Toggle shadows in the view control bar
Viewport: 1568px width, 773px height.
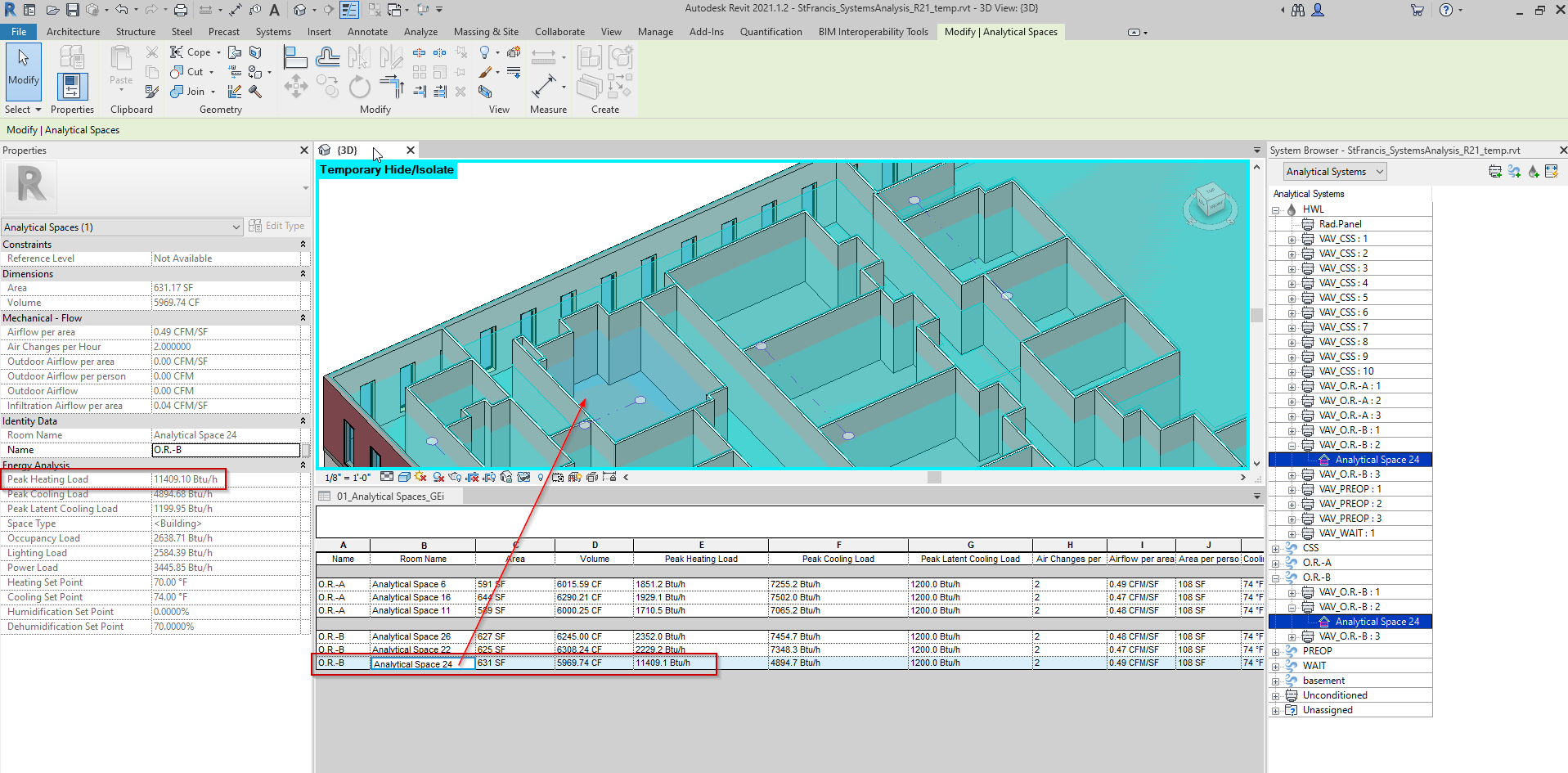[x=438, y=477]
